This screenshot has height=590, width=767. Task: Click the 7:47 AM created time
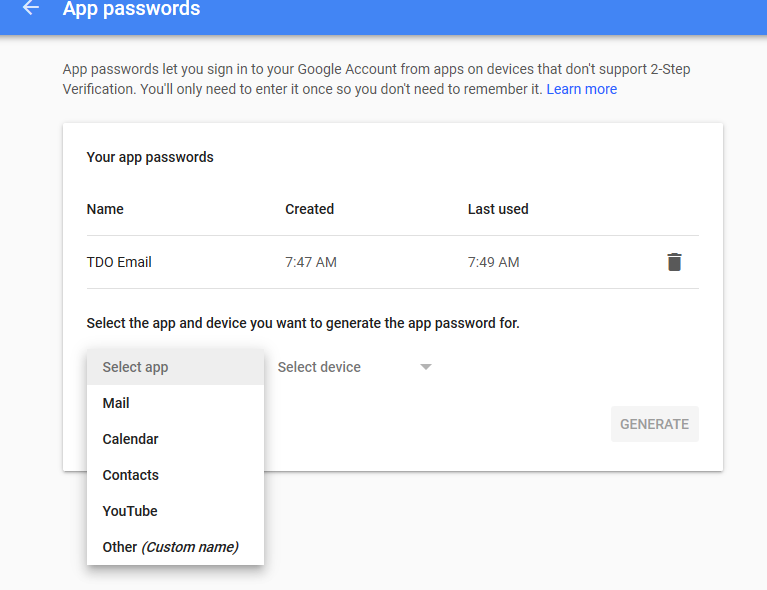(310, 262)
